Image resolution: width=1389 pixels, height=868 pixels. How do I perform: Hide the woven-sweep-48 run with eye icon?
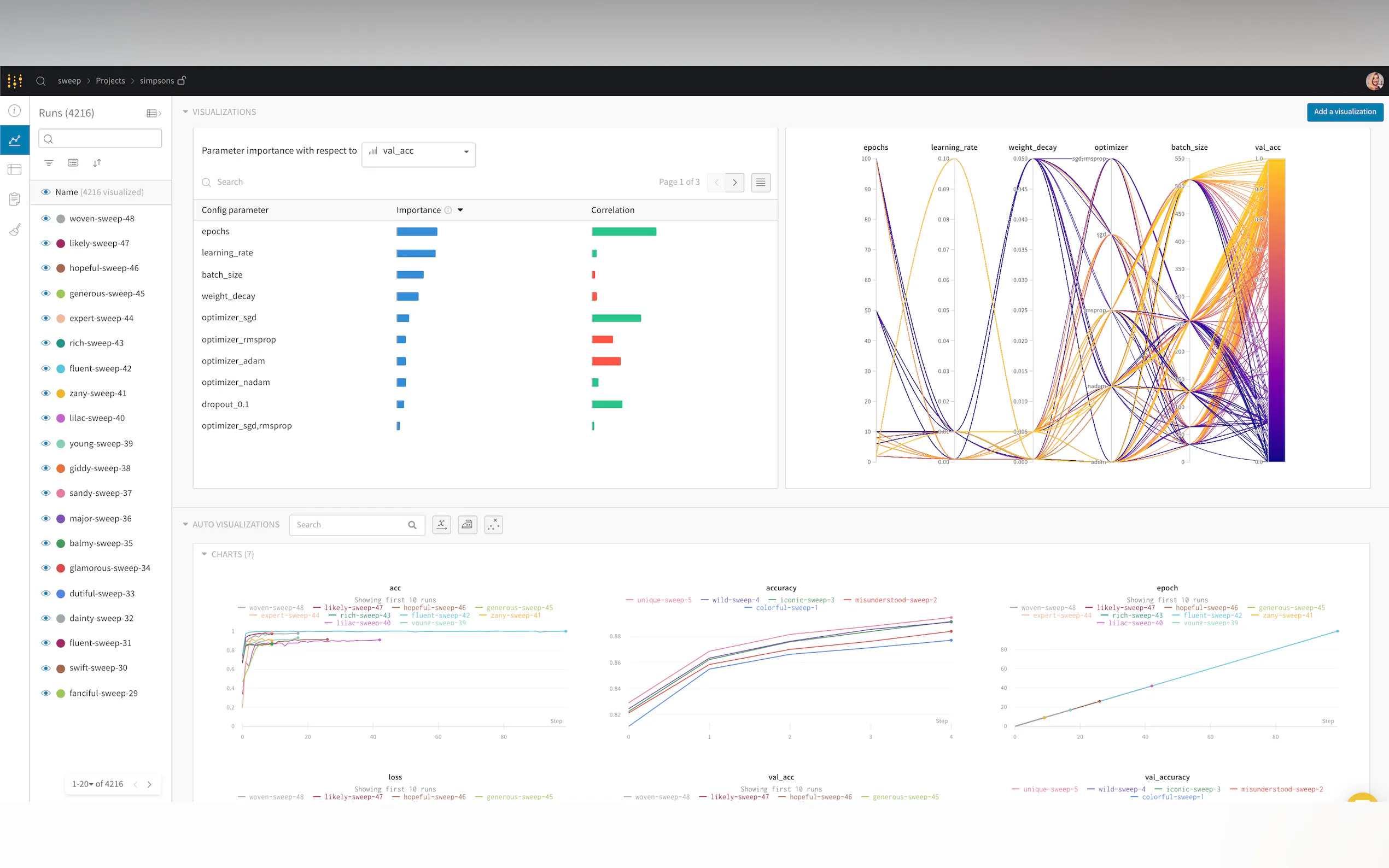[46, 218]
